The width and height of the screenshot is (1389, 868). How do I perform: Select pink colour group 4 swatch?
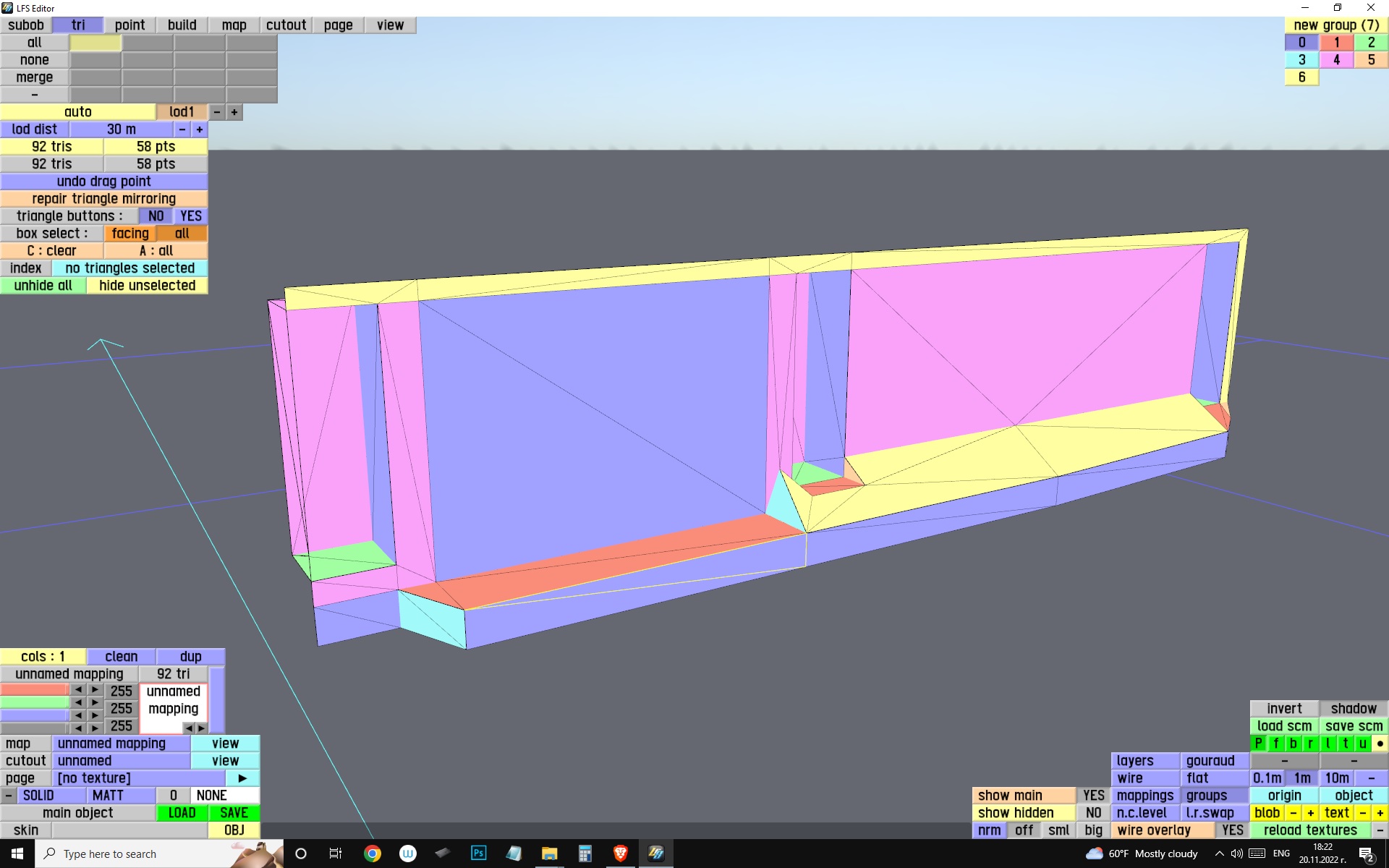1336,60
